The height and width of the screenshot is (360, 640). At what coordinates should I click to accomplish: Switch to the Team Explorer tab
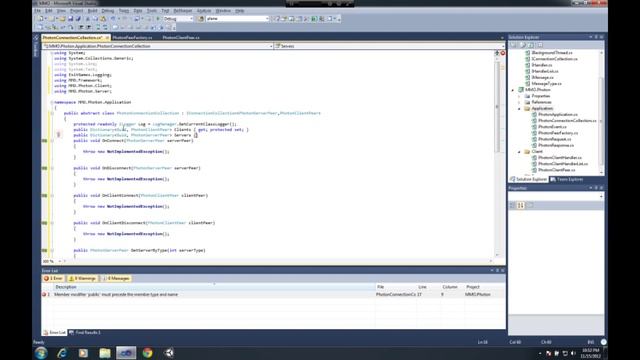pos(567,180)
